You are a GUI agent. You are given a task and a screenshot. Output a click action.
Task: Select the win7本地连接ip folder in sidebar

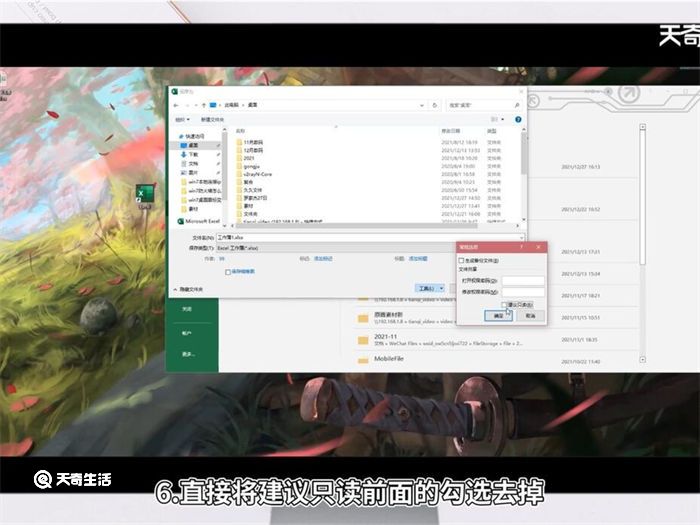click(201, 182)
